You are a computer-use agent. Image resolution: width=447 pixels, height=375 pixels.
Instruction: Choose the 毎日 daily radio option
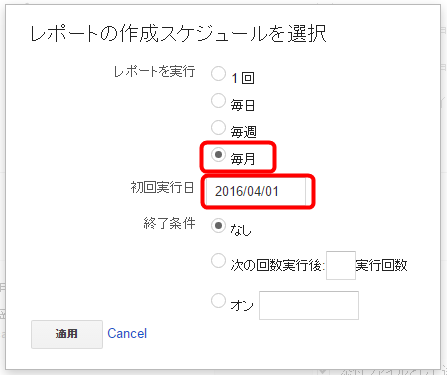pyautogui.click(x=218, y=101)
